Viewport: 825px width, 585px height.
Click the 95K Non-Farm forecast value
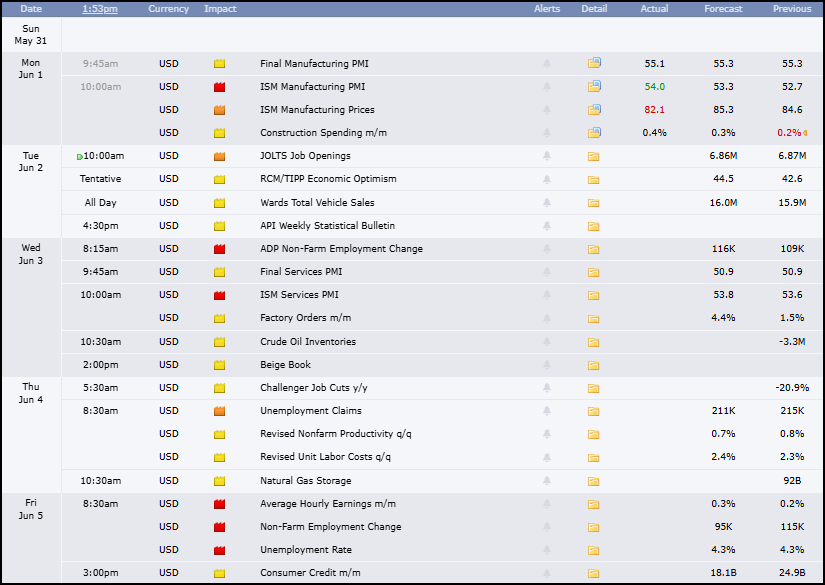(723, 527)
